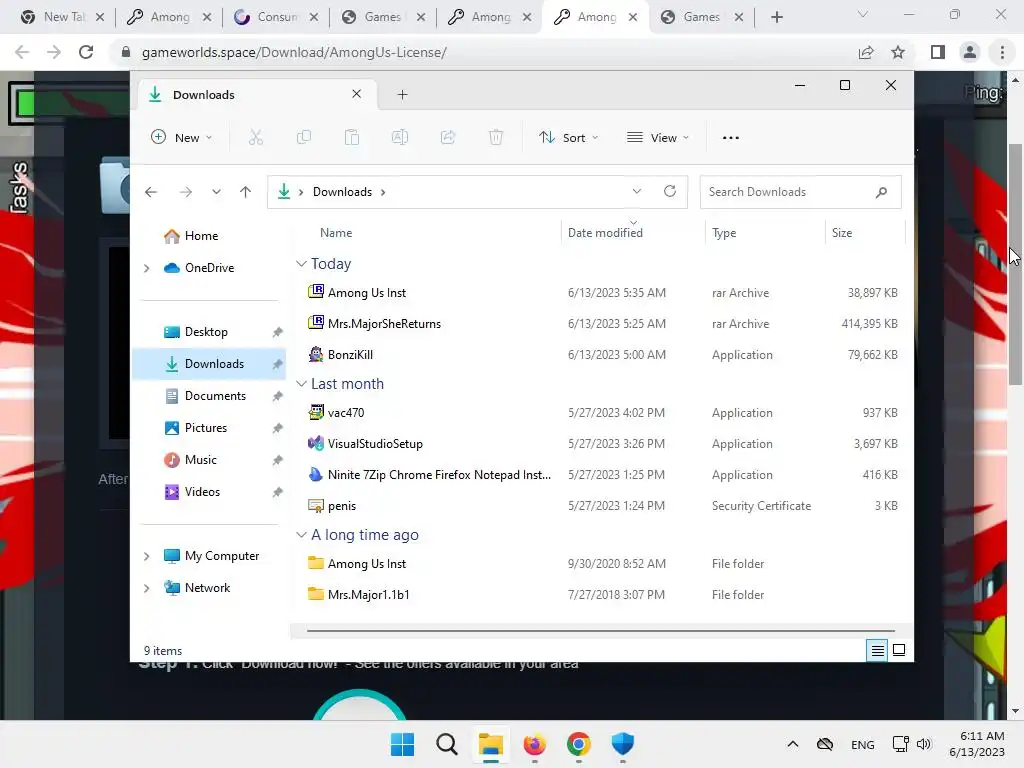The height and width of the screenshot is (768, 1024).
Task: Switch to large thumbnails view icon
Action: click(899, 650)
